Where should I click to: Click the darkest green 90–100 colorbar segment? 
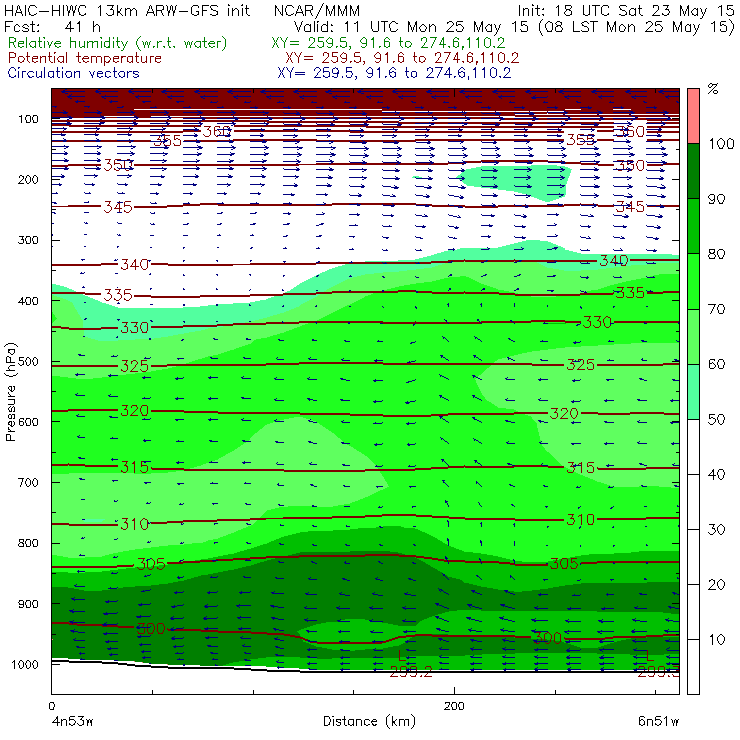(x=693, y=171)
